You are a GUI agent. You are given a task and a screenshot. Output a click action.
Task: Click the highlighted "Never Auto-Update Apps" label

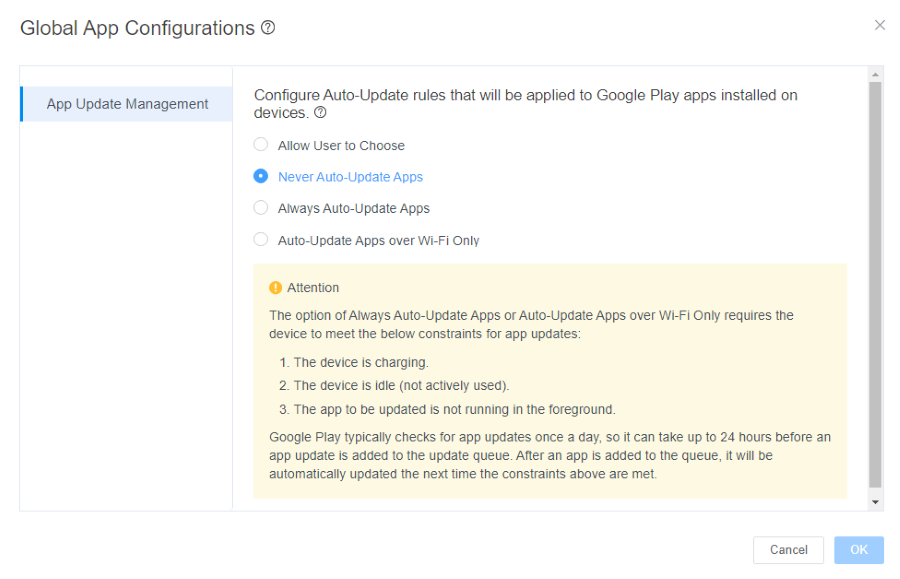(350, 176)
